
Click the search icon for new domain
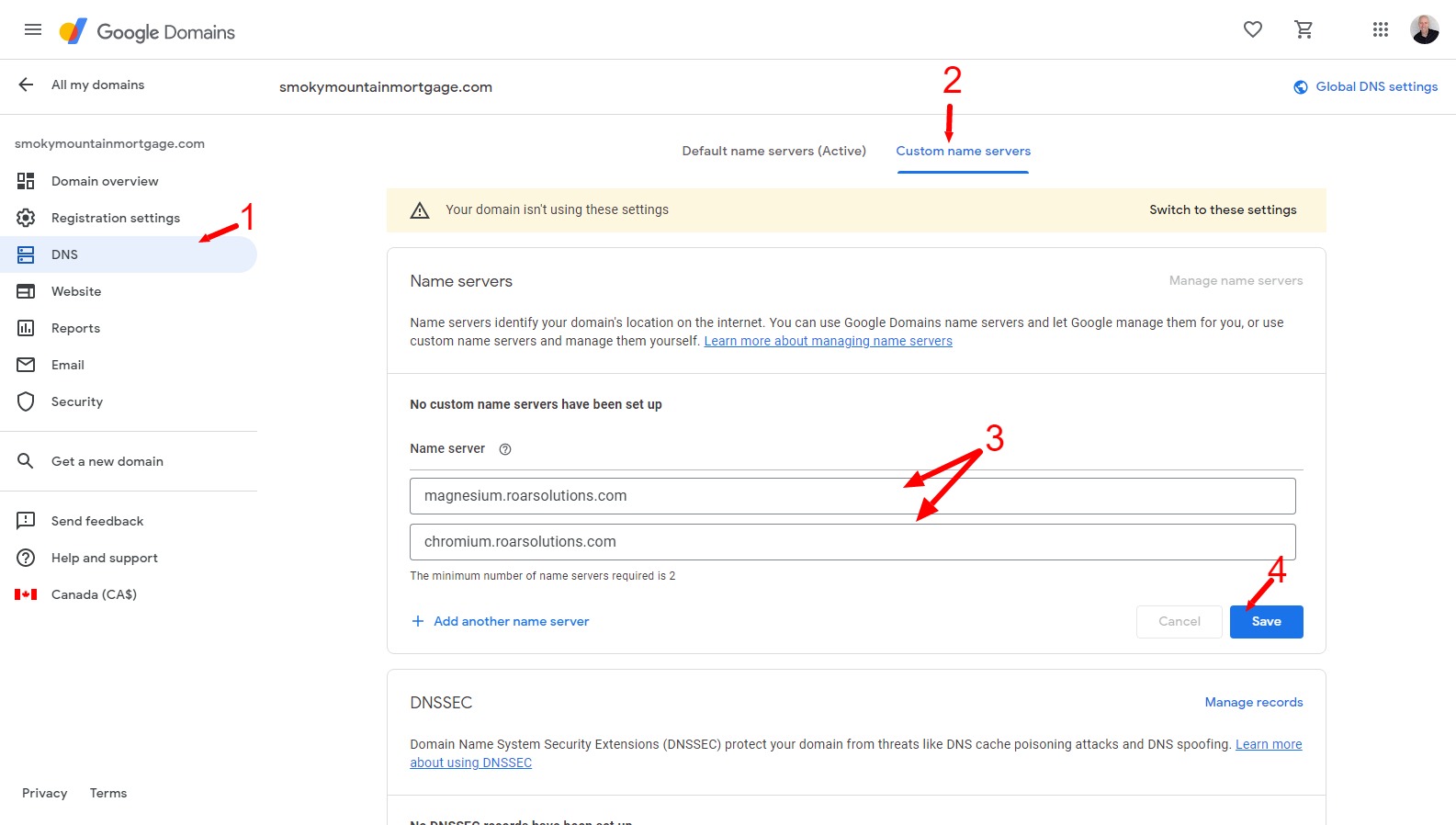click(x=26, y=461)
